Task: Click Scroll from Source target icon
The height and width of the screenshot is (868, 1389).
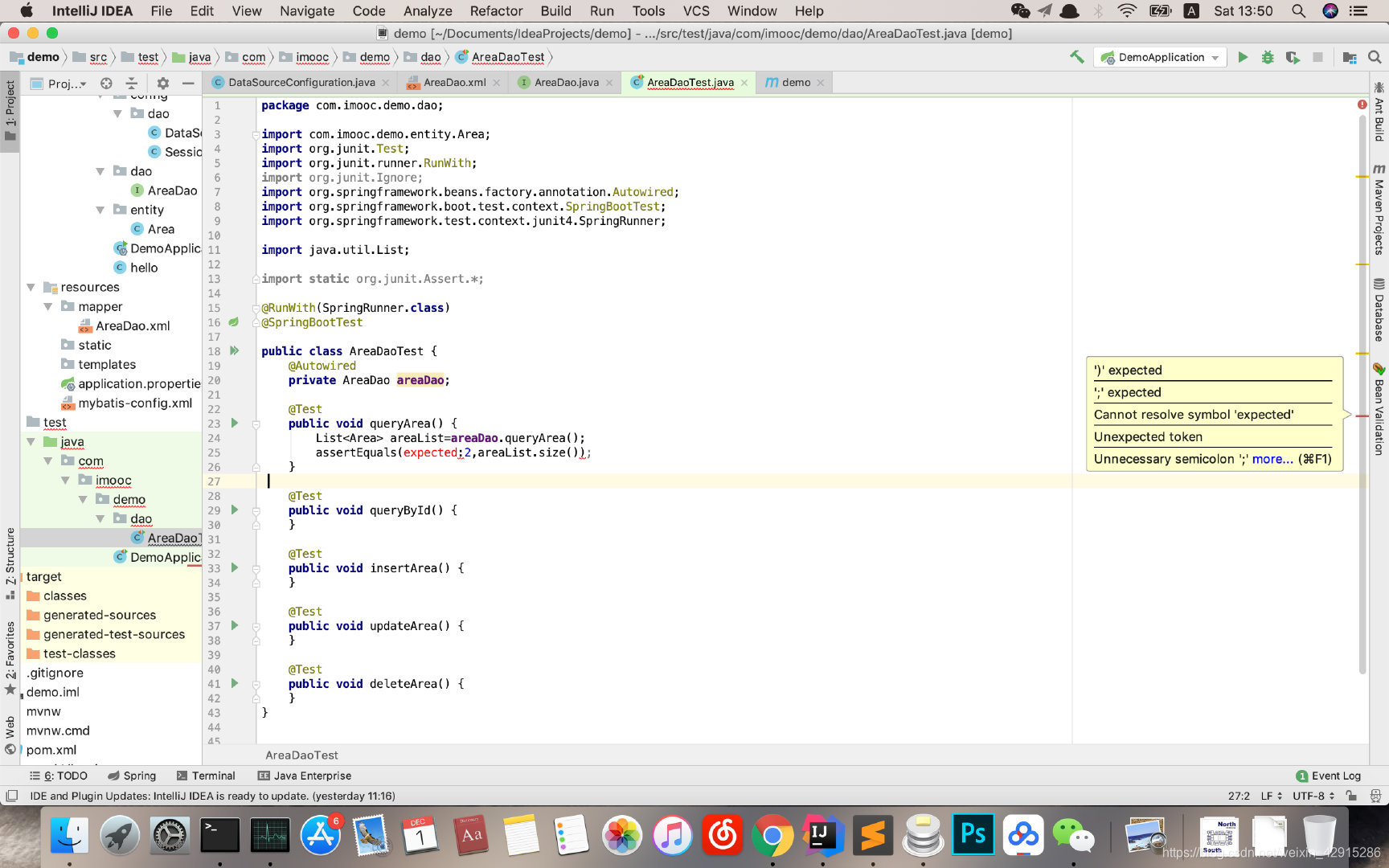Action: [x=106, y=83]
